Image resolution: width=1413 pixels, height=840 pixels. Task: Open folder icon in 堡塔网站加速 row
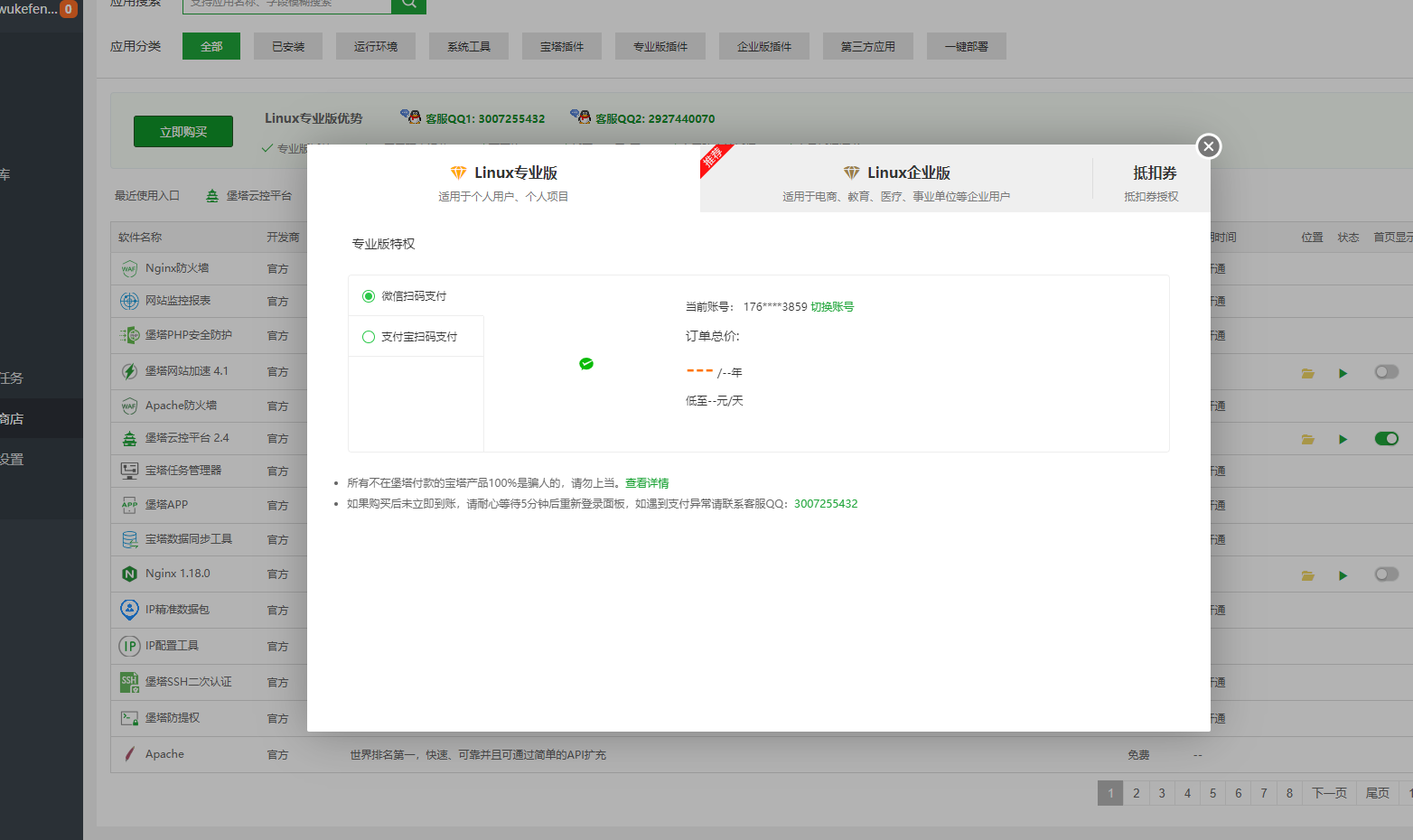1307,373
